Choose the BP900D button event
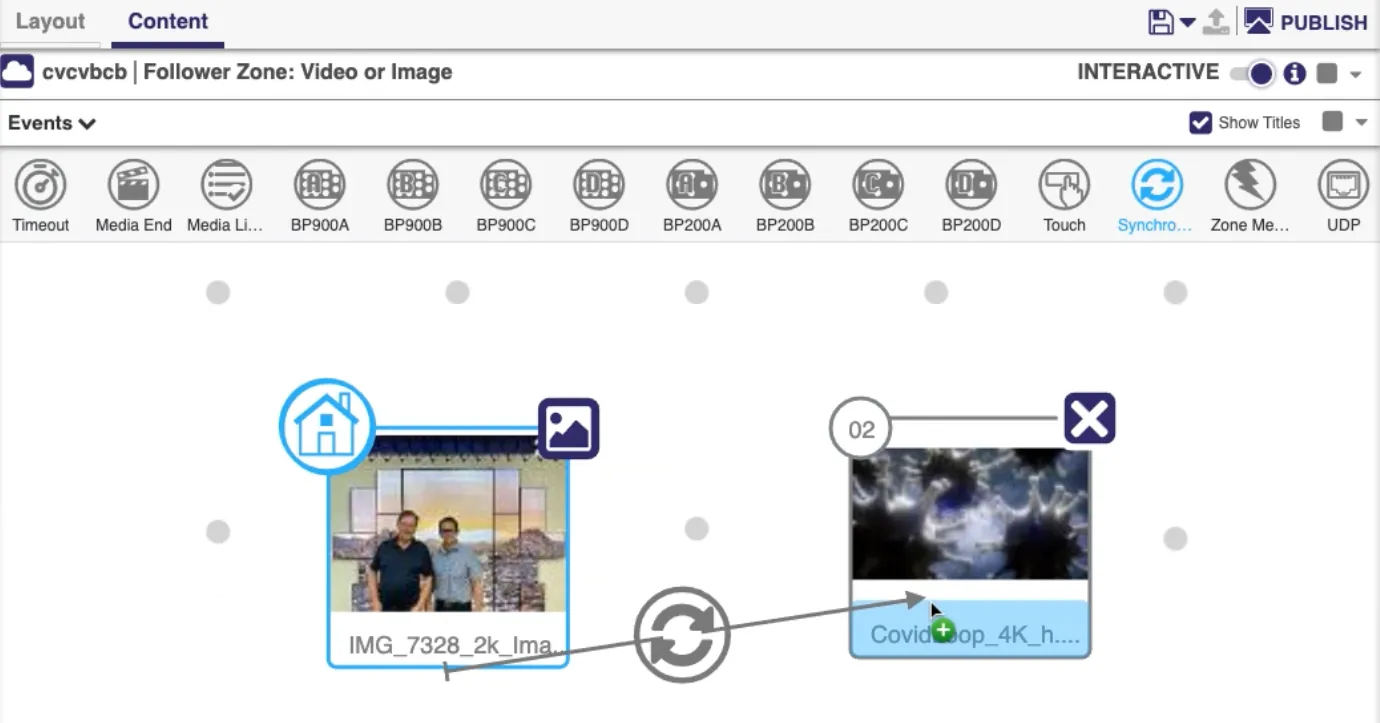The width and height of the screenshot is (1380, 723). tap(599, 185)
